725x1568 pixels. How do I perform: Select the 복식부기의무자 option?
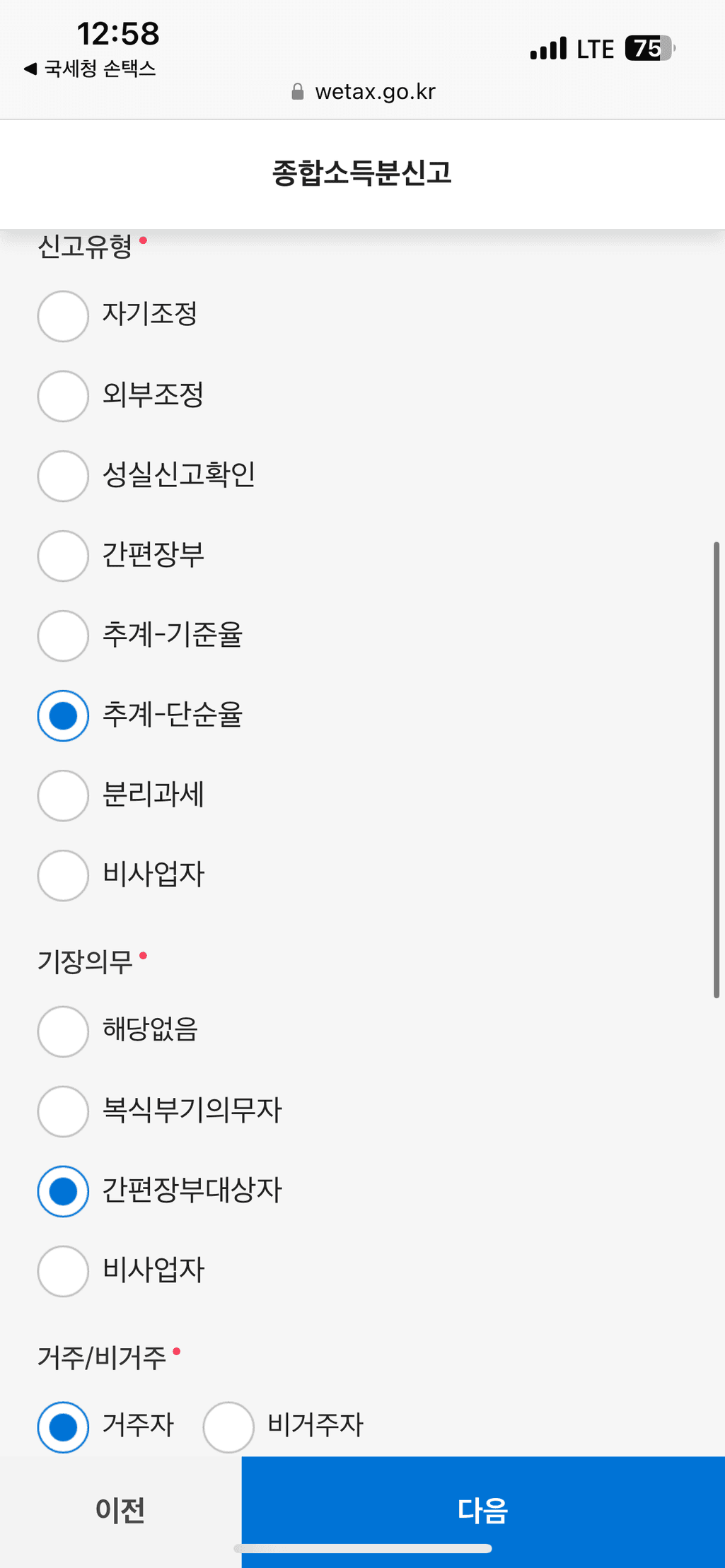(63, 1111)
